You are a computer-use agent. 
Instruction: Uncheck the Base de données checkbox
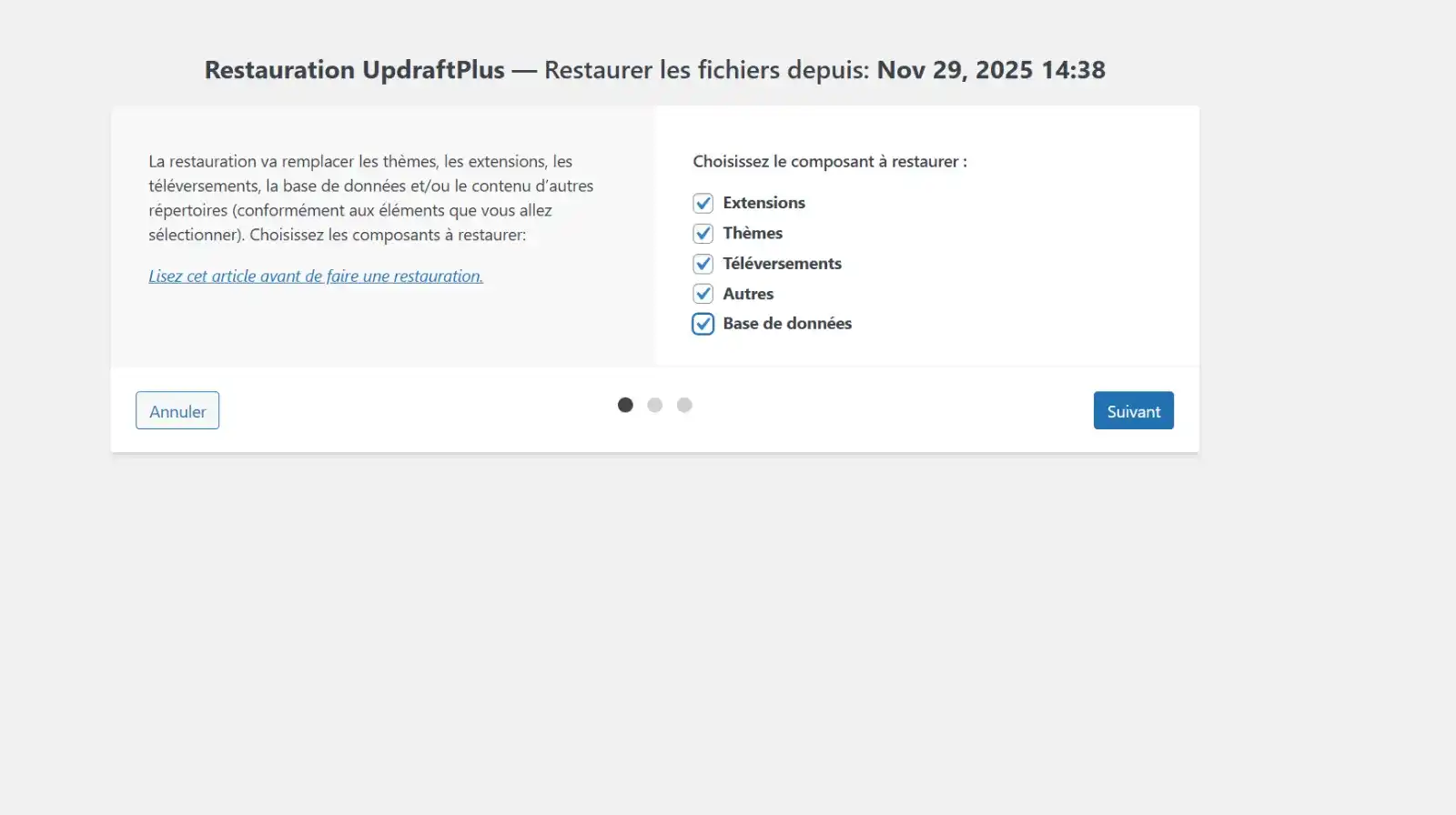[x=703, y=324]
